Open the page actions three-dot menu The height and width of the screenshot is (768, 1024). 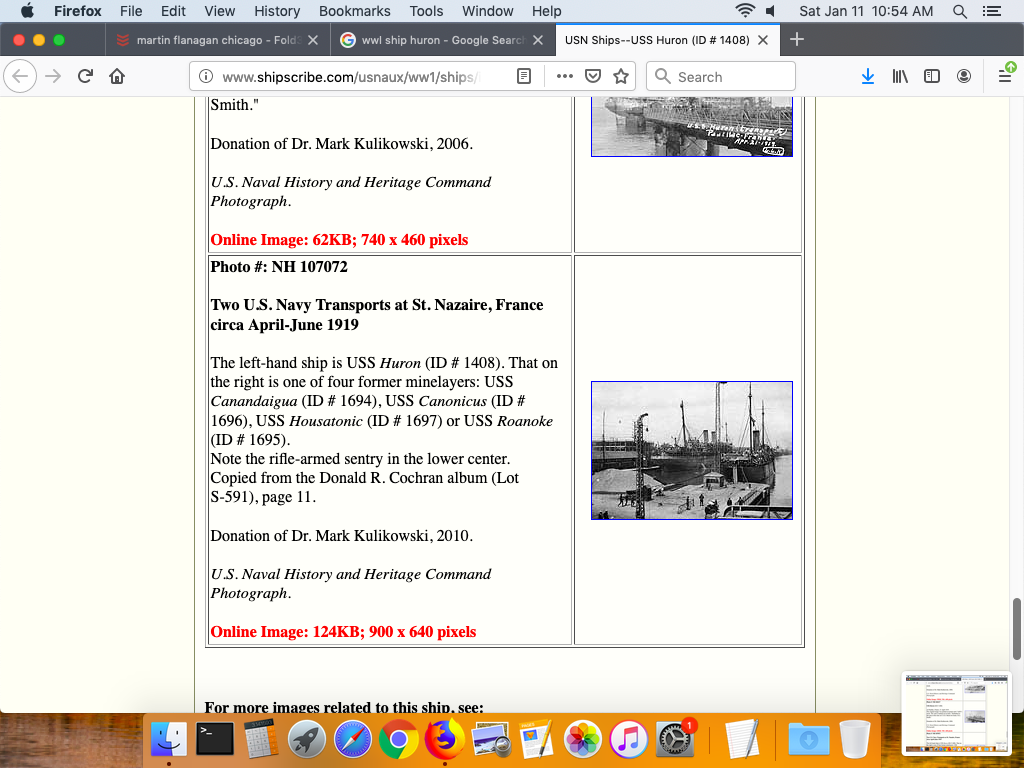tap(564, 77)
